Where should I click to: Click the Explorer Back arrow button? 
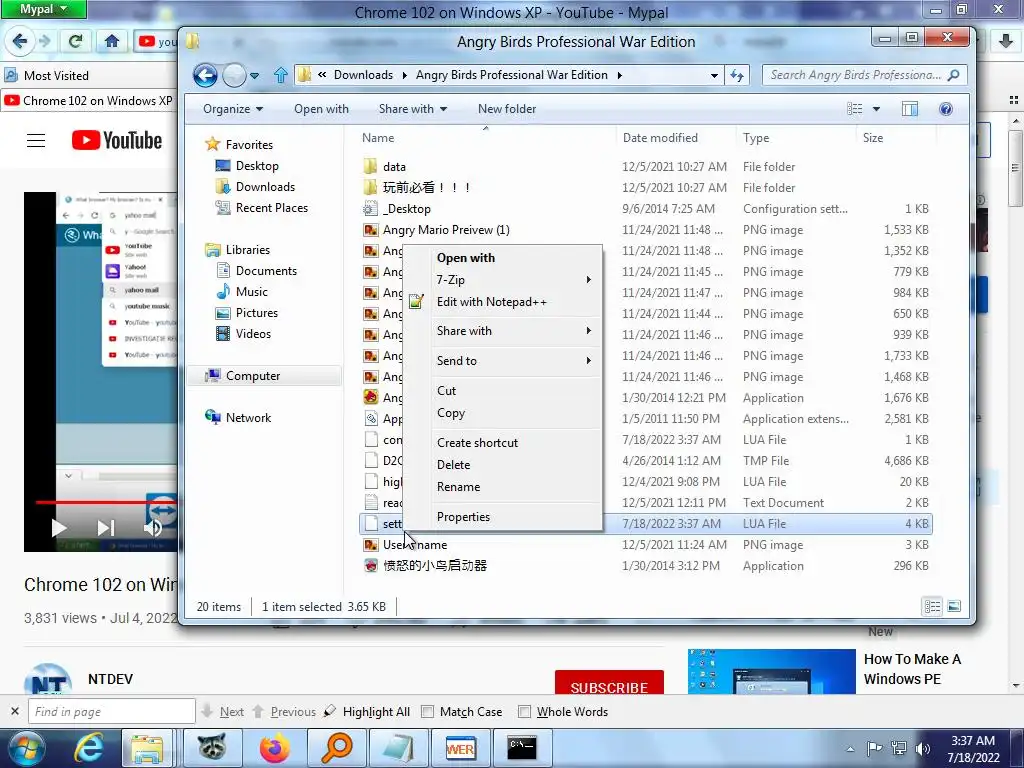click(x=205, y=76)
